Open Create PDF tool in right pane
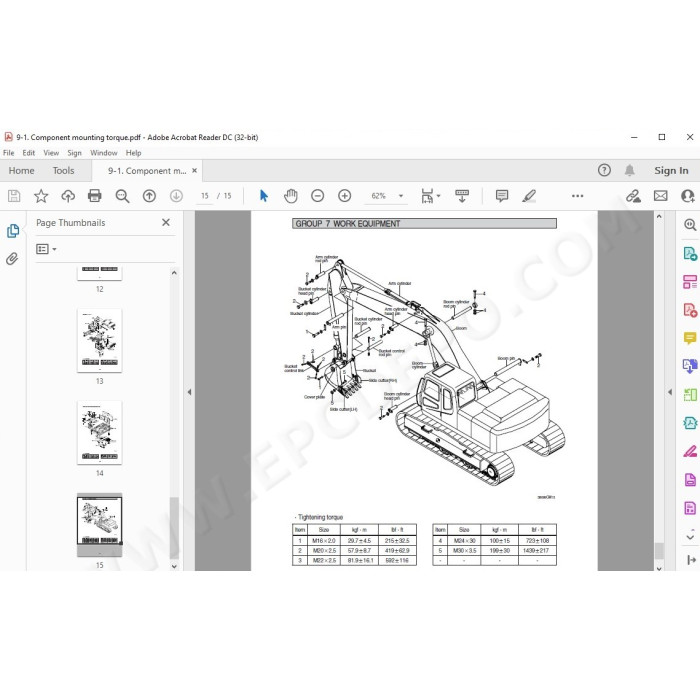 [690, 310]
